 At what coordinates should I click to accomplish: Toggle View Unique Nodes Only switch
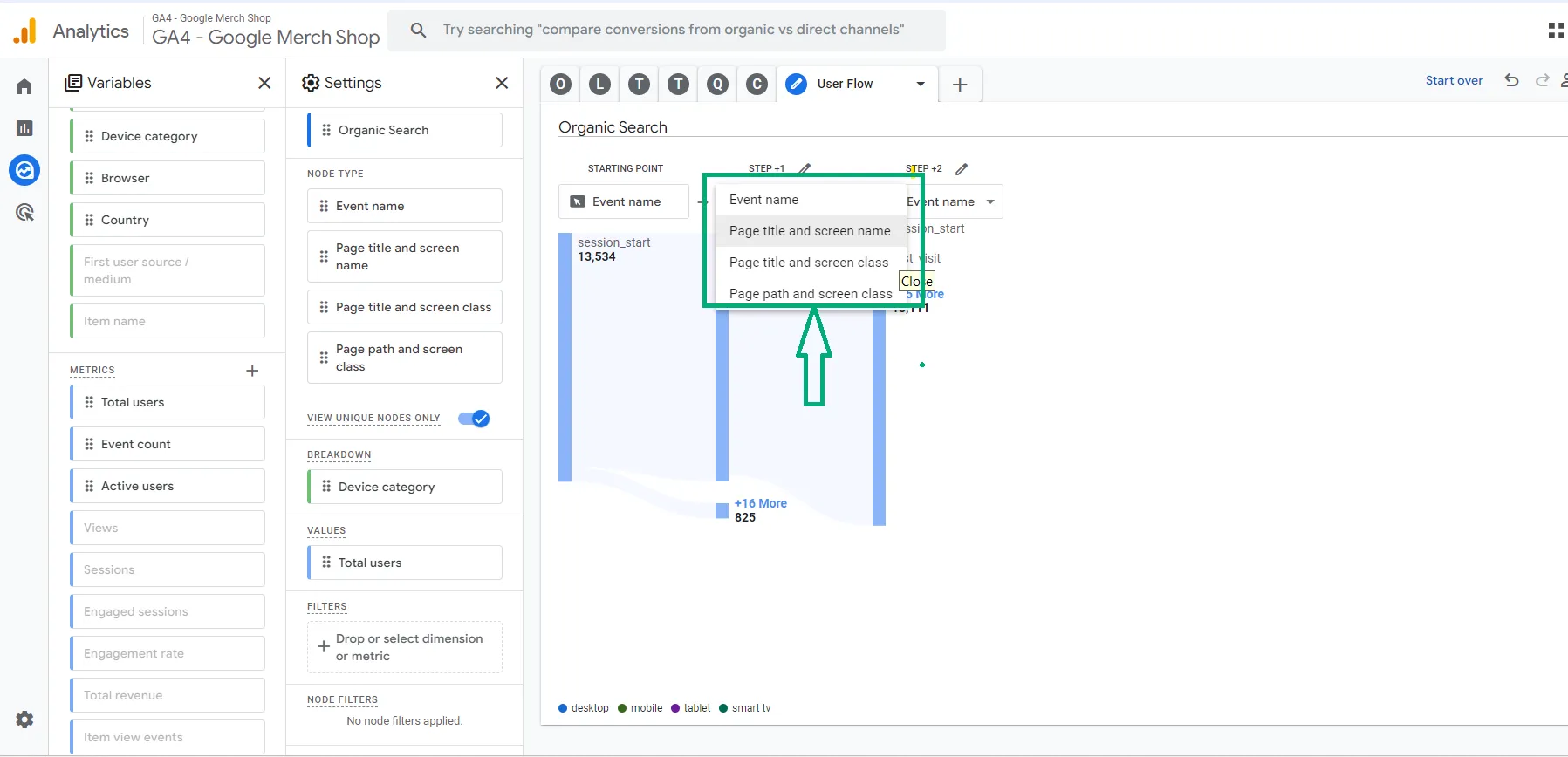point(474,419)
